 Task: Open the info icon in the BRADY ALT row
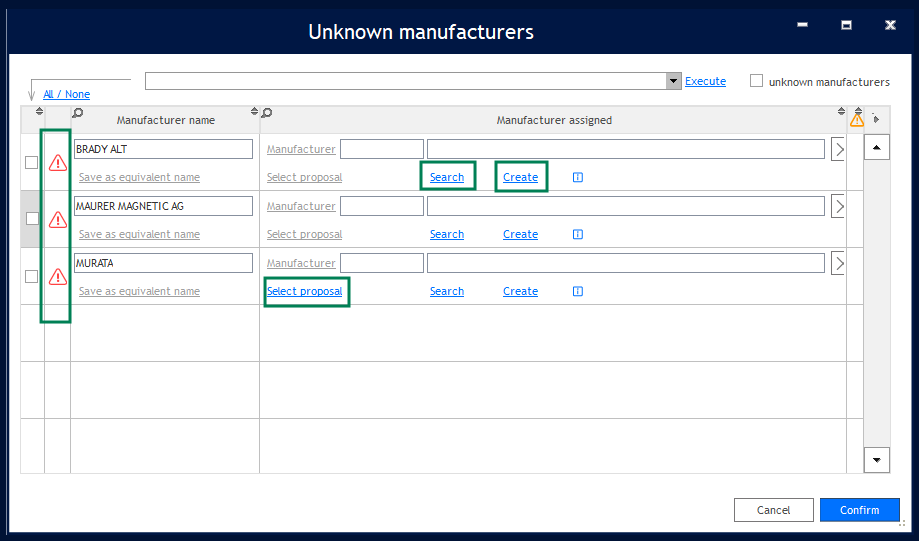tap(578, 178)
